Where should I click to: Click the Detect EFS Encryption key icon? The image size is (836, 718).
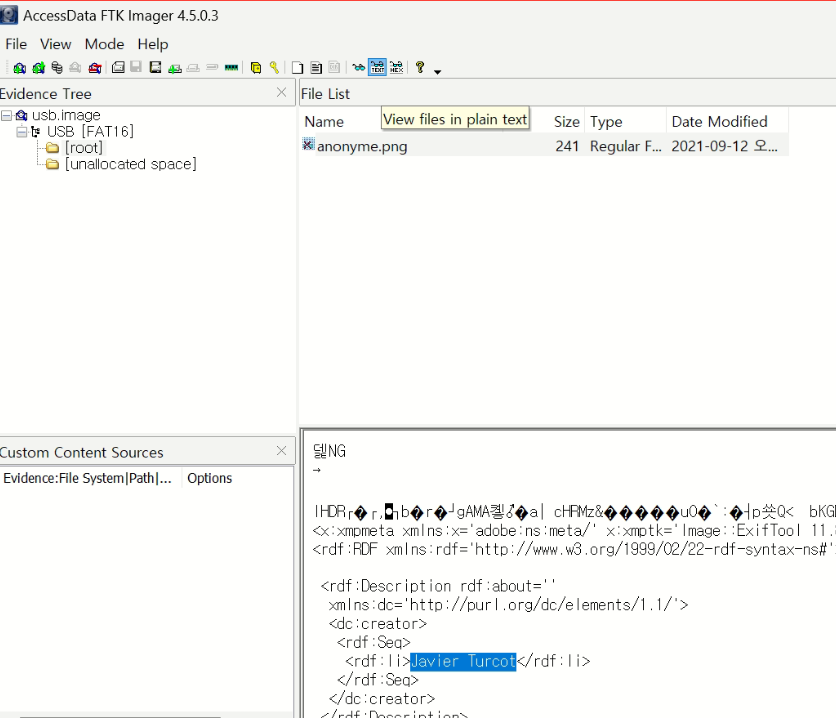274,68
